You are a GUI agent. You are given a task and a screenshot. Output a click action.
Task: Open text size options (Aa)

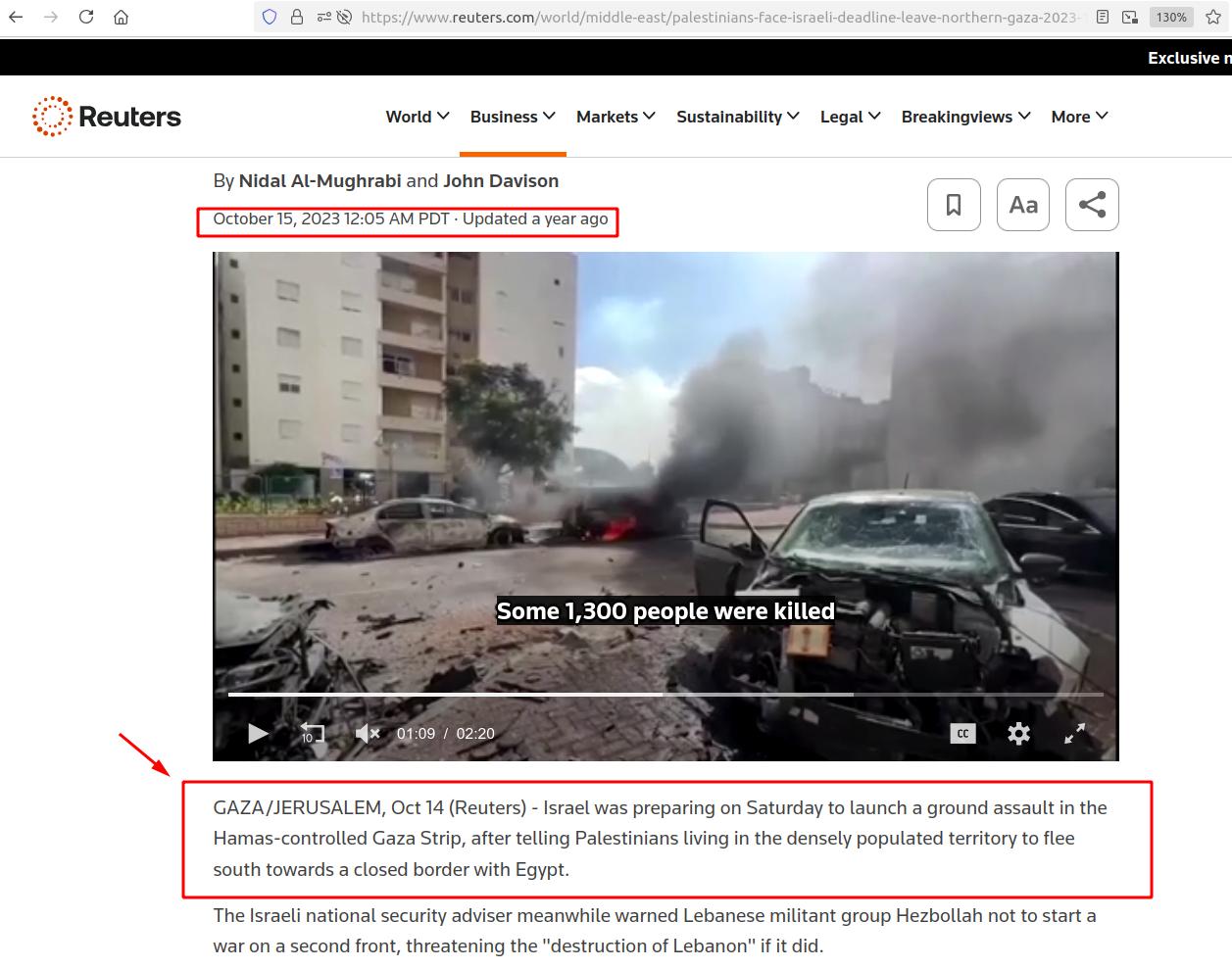coord(1023,205)
